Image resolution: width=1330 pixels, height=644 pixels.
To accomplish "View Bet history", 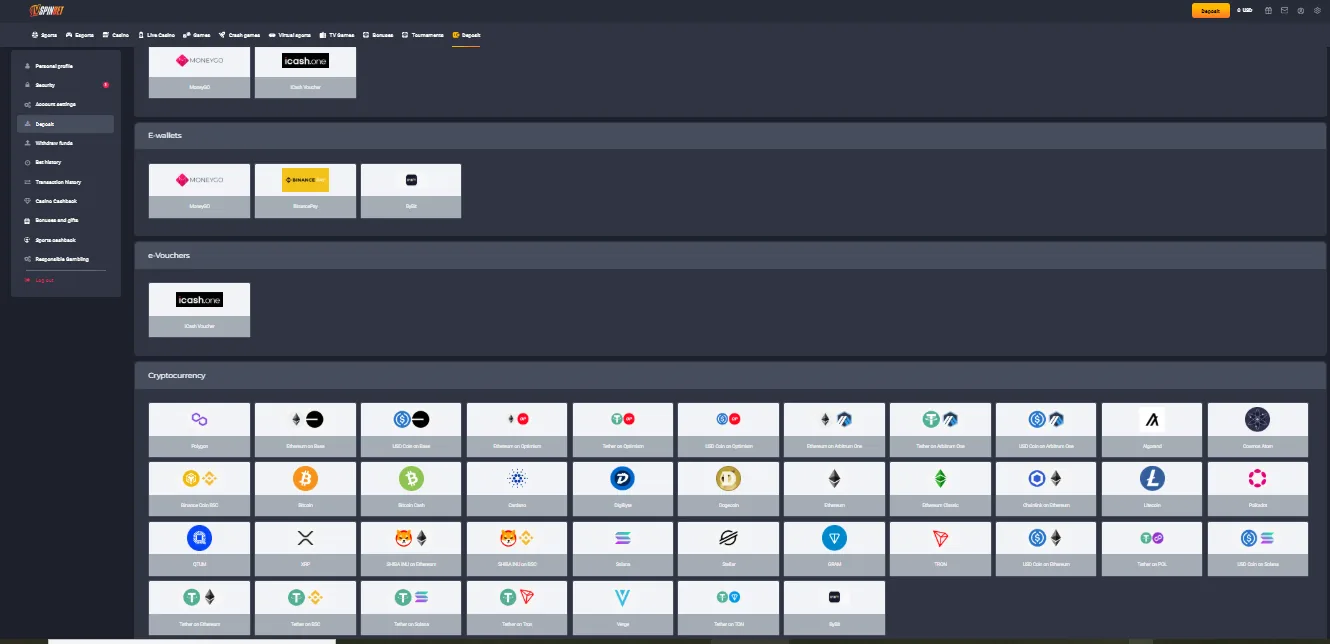I will (65, 162).
